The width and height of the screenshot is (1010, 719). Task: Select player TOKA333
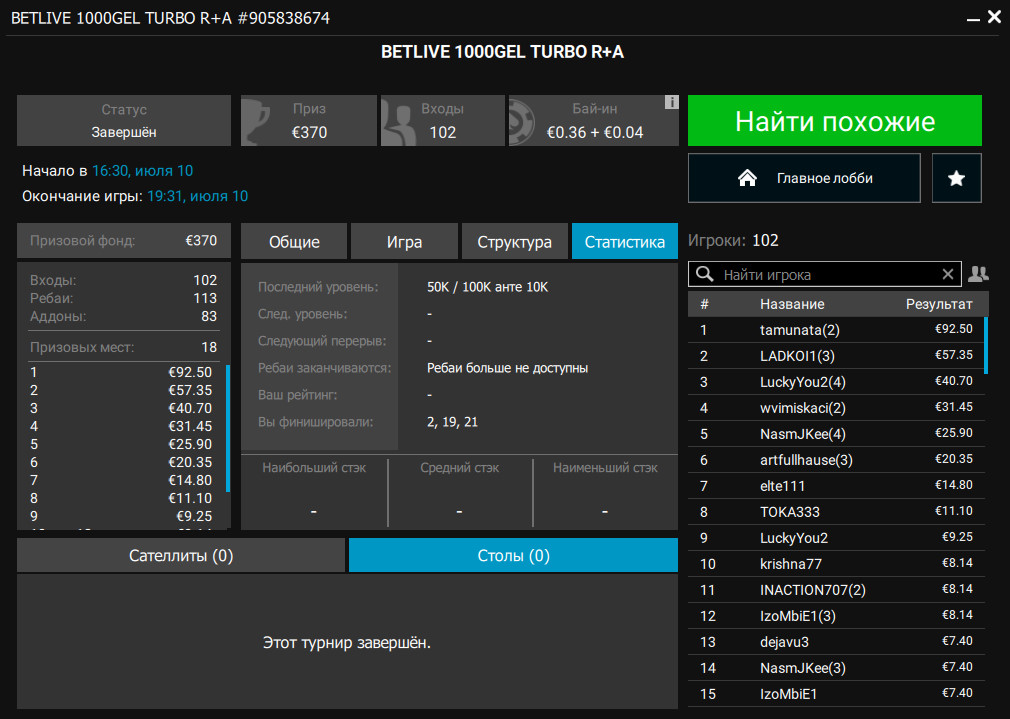click(836, 512)
